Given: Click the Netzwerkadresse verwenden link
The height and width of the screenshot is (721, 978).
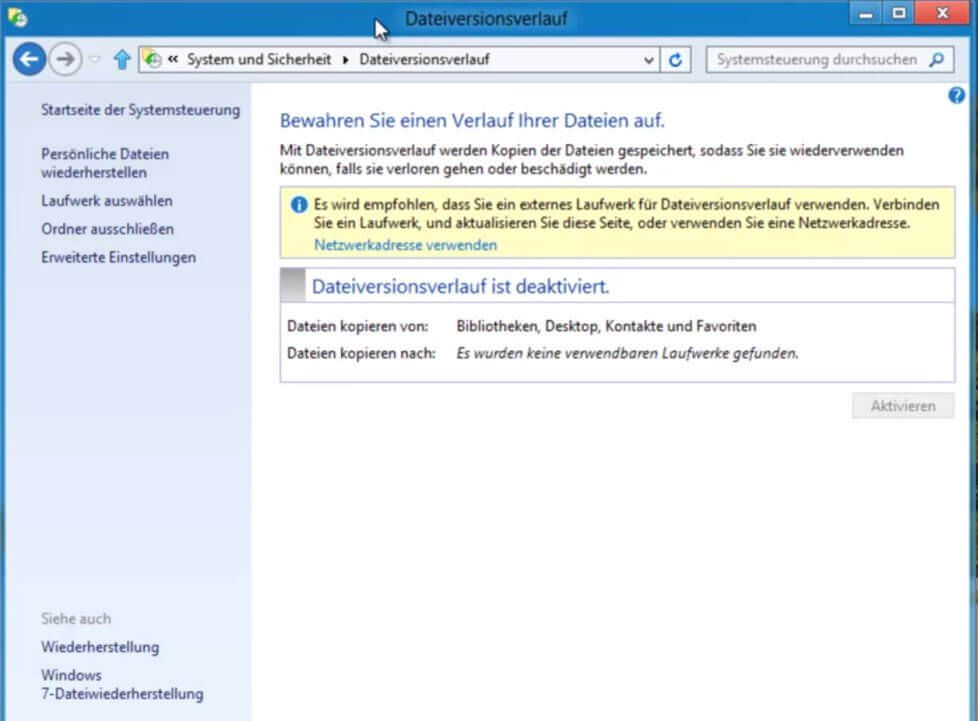Looking at the screenshot, I should [x=405, y=244].
